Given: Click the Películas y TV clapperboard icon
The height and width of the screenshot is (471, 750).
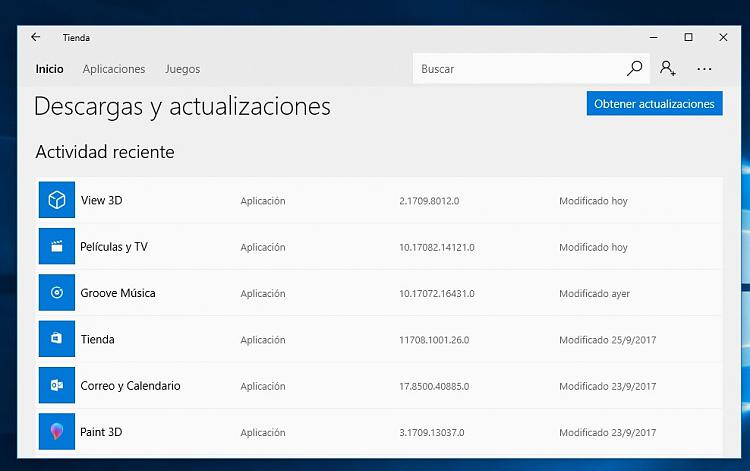Looking at the screenshot, I should (57, 246).
